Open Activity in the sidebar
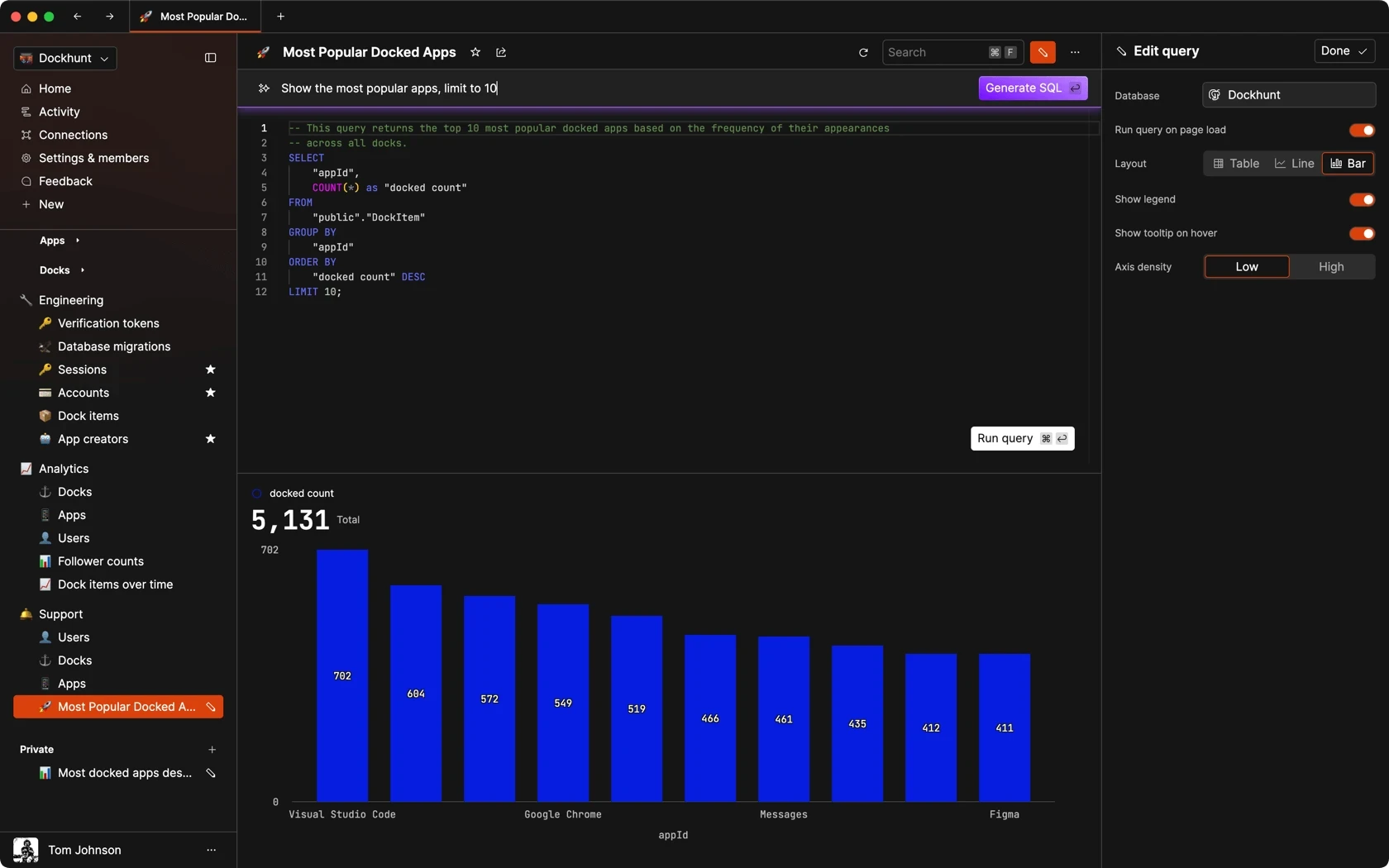 click(x=59, y=112)
